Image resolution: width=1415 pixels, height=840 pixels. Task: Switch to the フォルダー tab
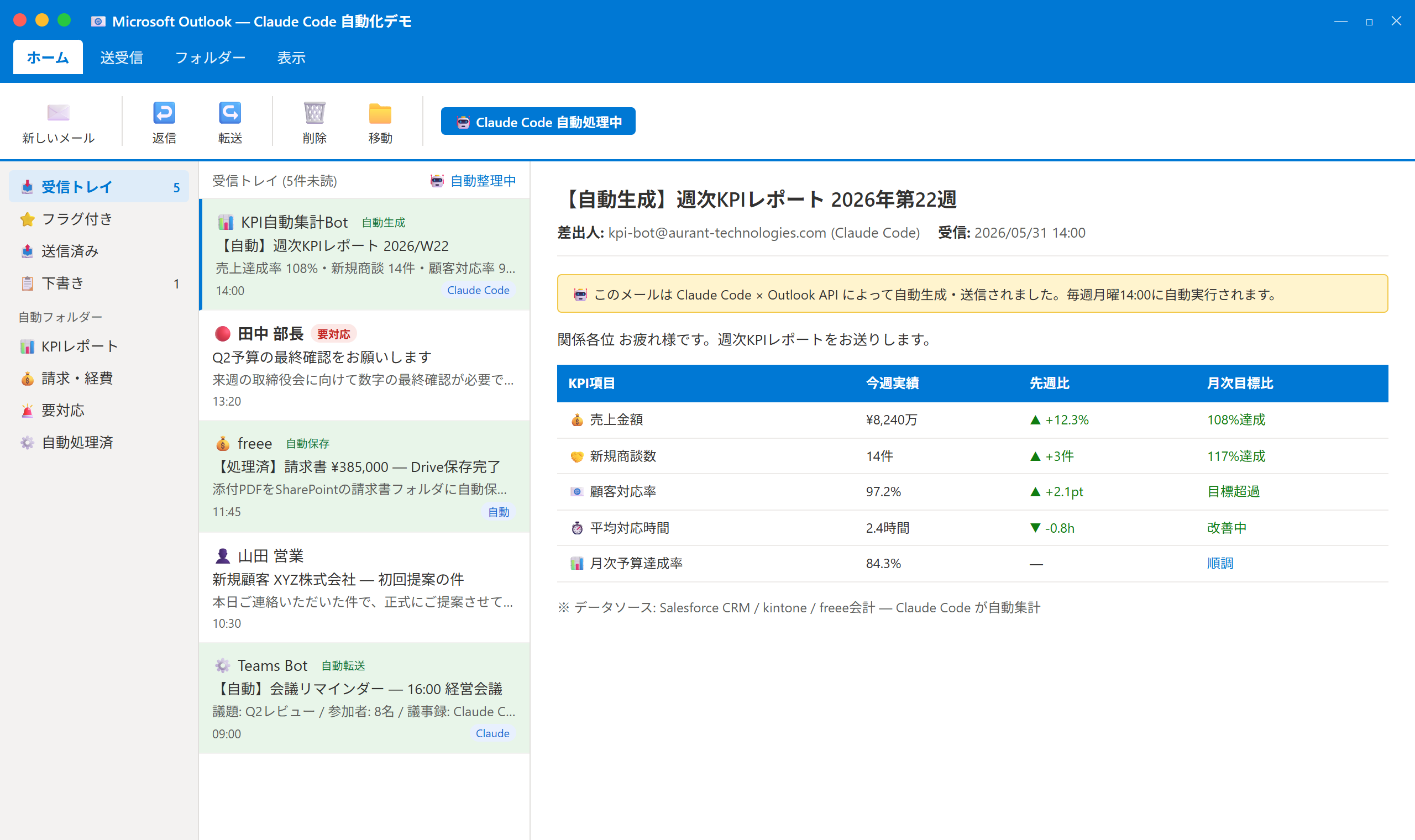210,57
